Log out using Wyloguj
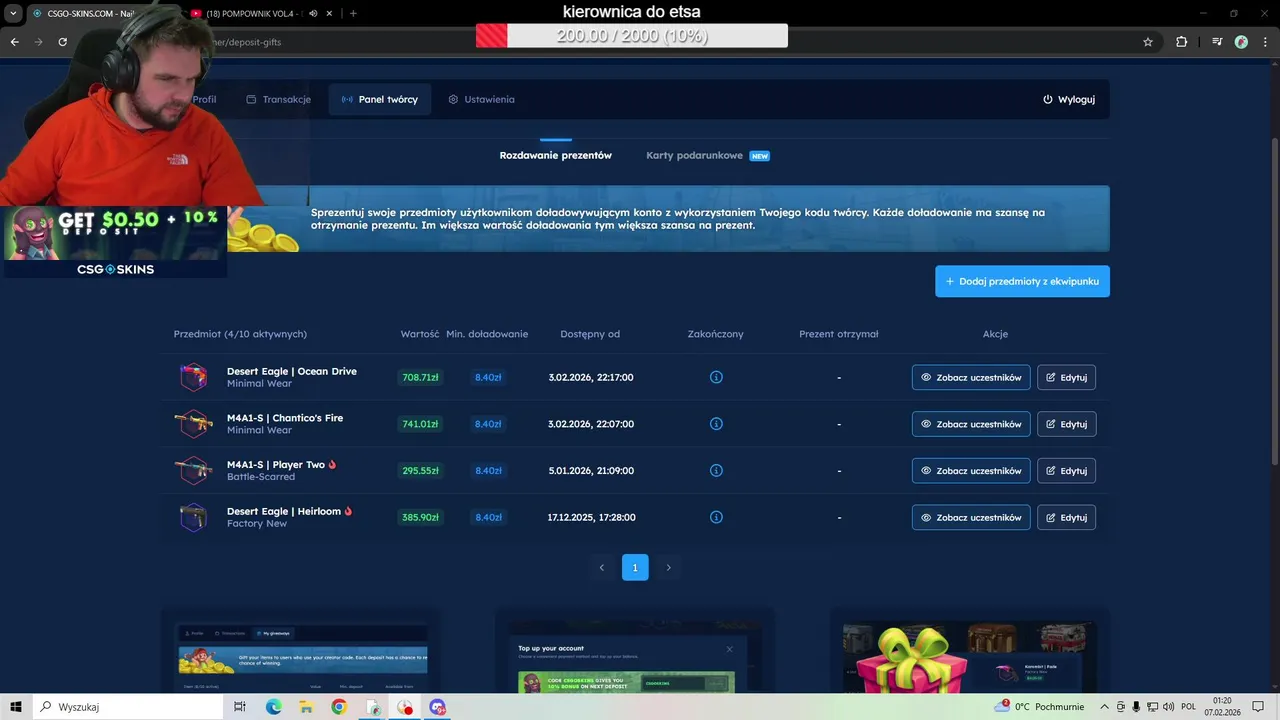1280x720 pixels. 1069,99
